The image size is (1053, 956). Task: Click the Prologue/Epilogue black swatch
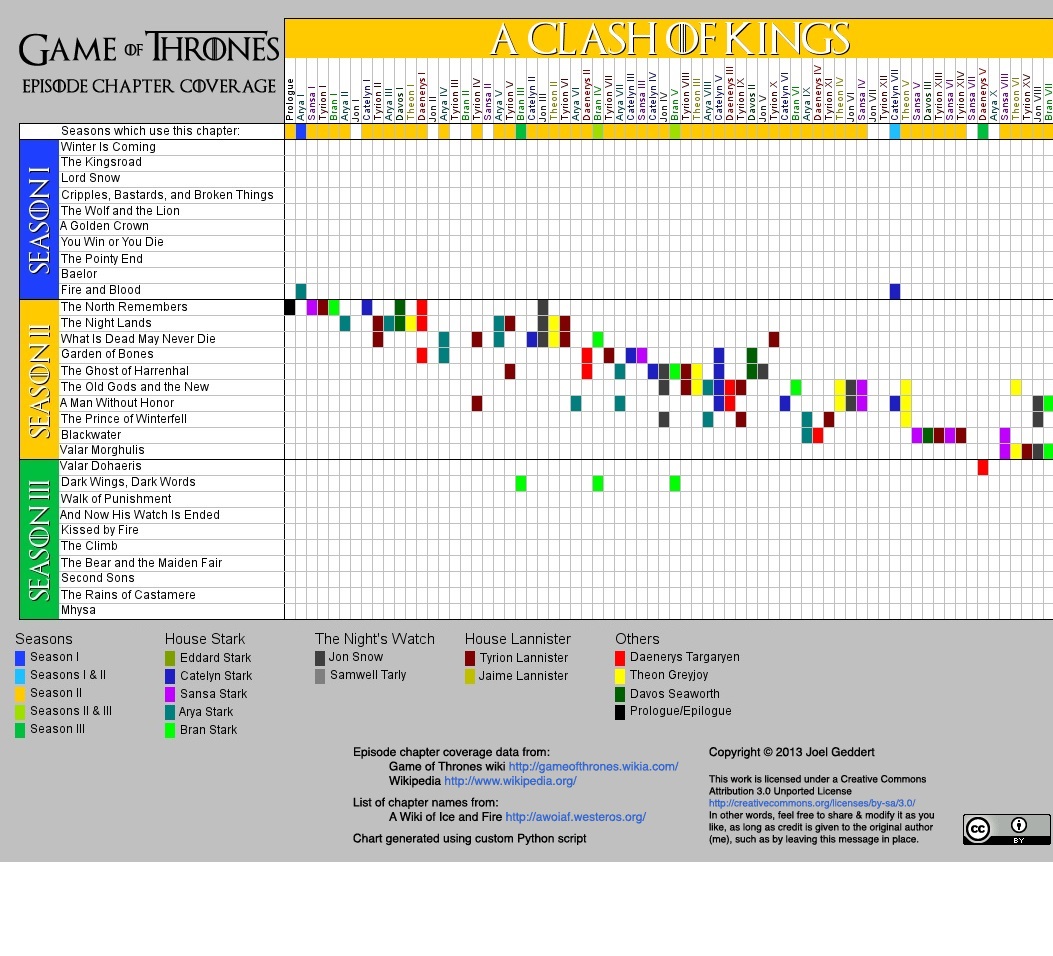[620, 712]
